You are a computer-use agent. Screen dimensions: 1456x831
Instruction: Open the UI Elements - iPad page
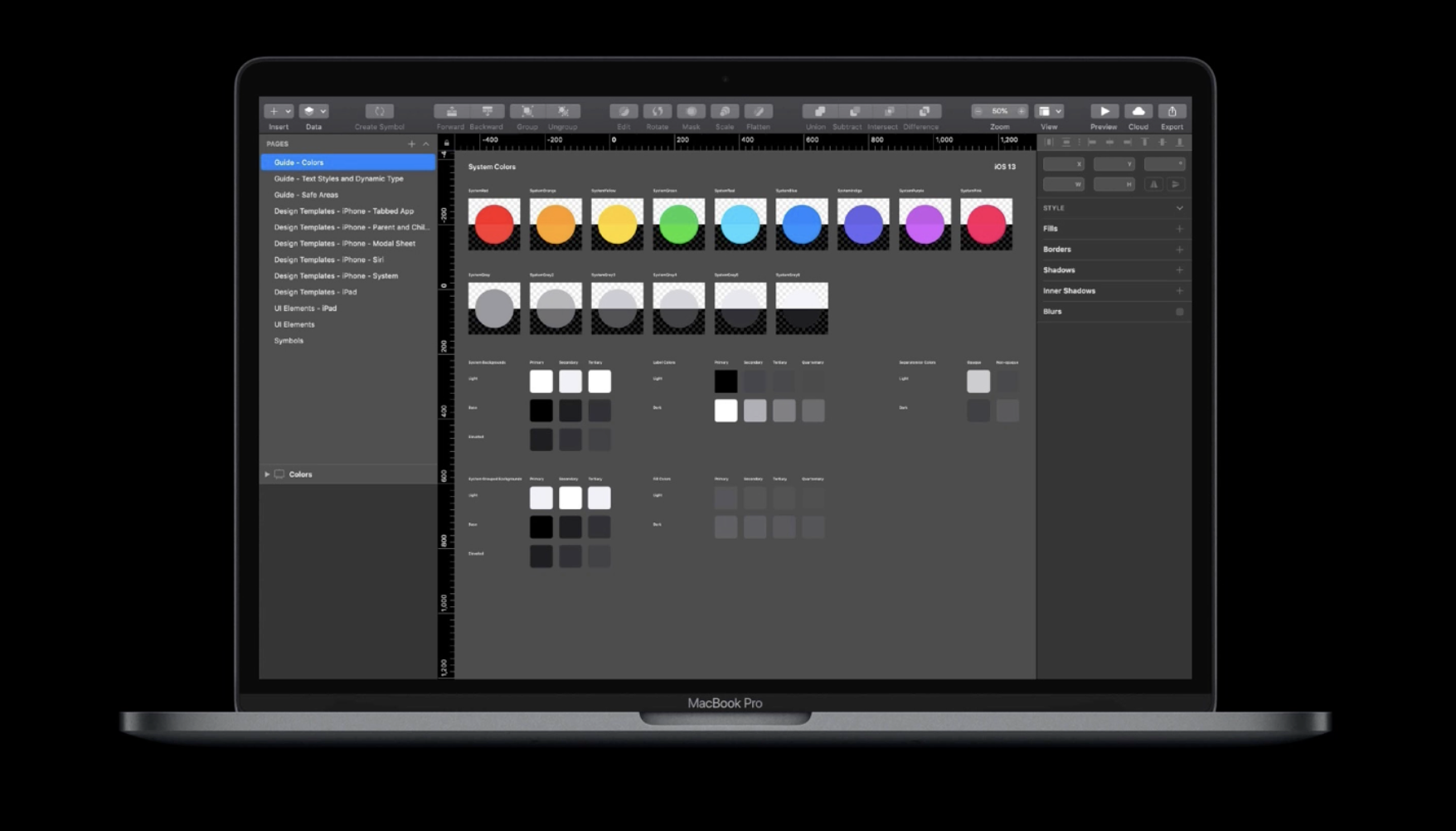tap(305, 309)
